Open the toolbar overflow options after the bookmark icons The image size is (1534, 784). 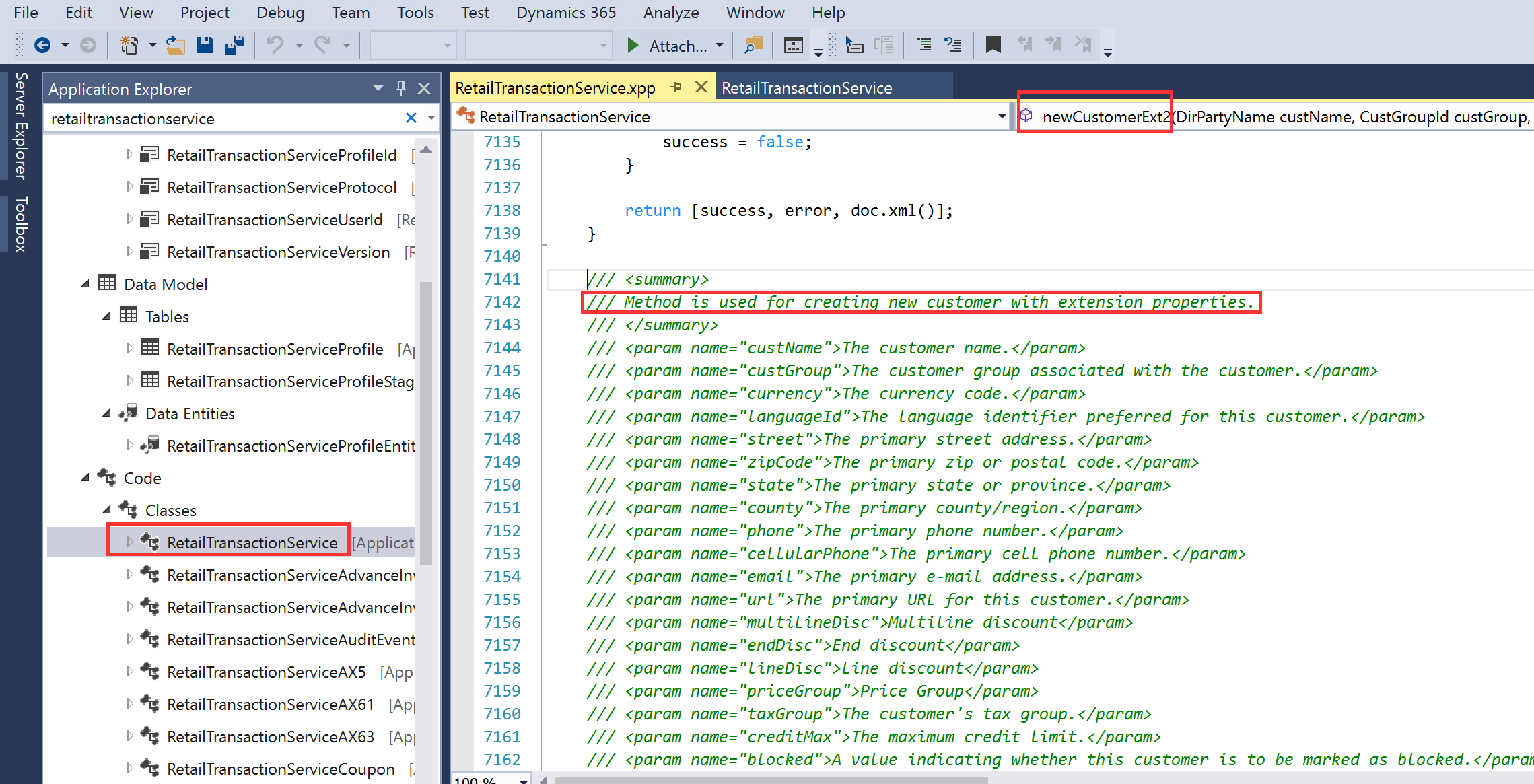pyautogui.click(x=1107, y=52)
